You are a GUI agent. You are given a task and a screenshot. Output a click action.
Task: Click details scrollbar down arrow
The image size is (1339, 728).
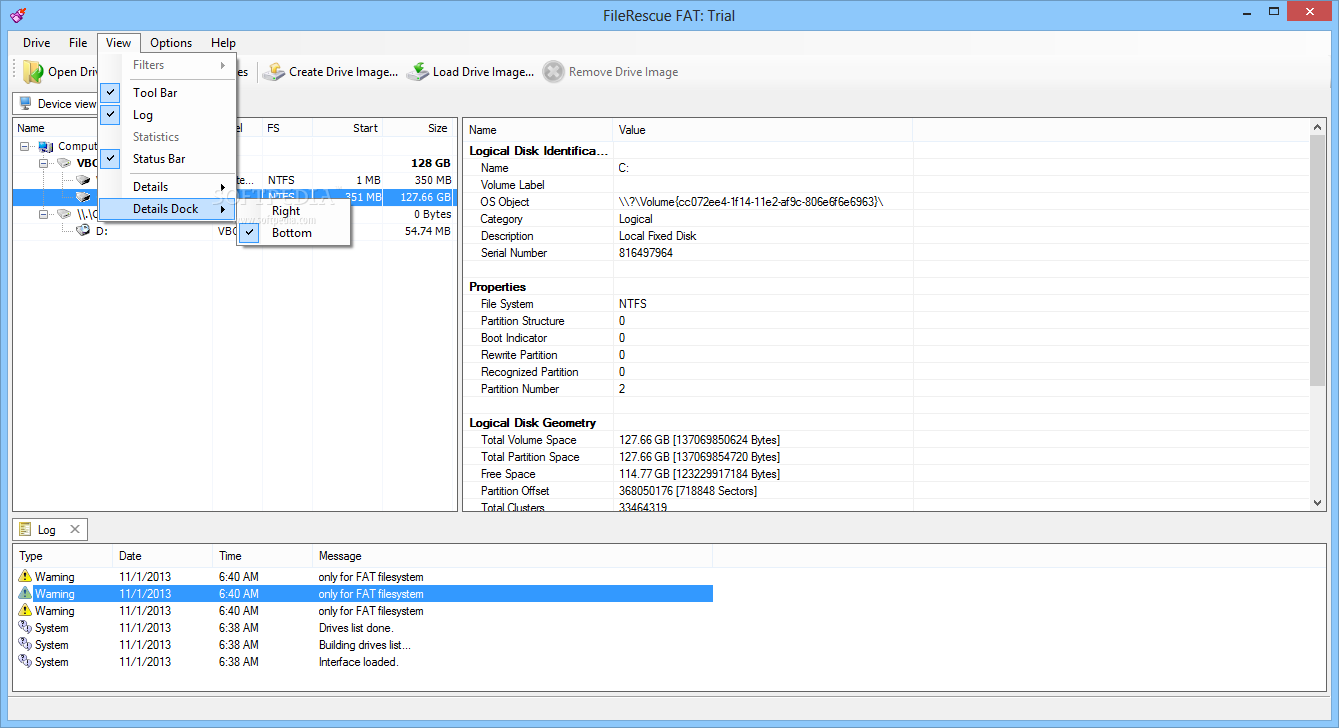coord(1317,503)
